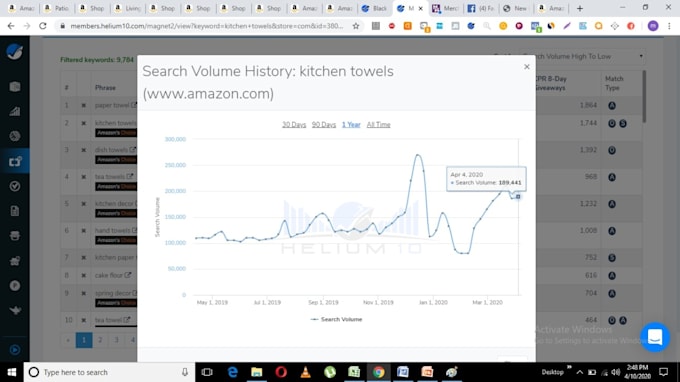This screenshot has height=382, width=680.
Task: Bookmark this page with star icon
Action: point(356,26)
